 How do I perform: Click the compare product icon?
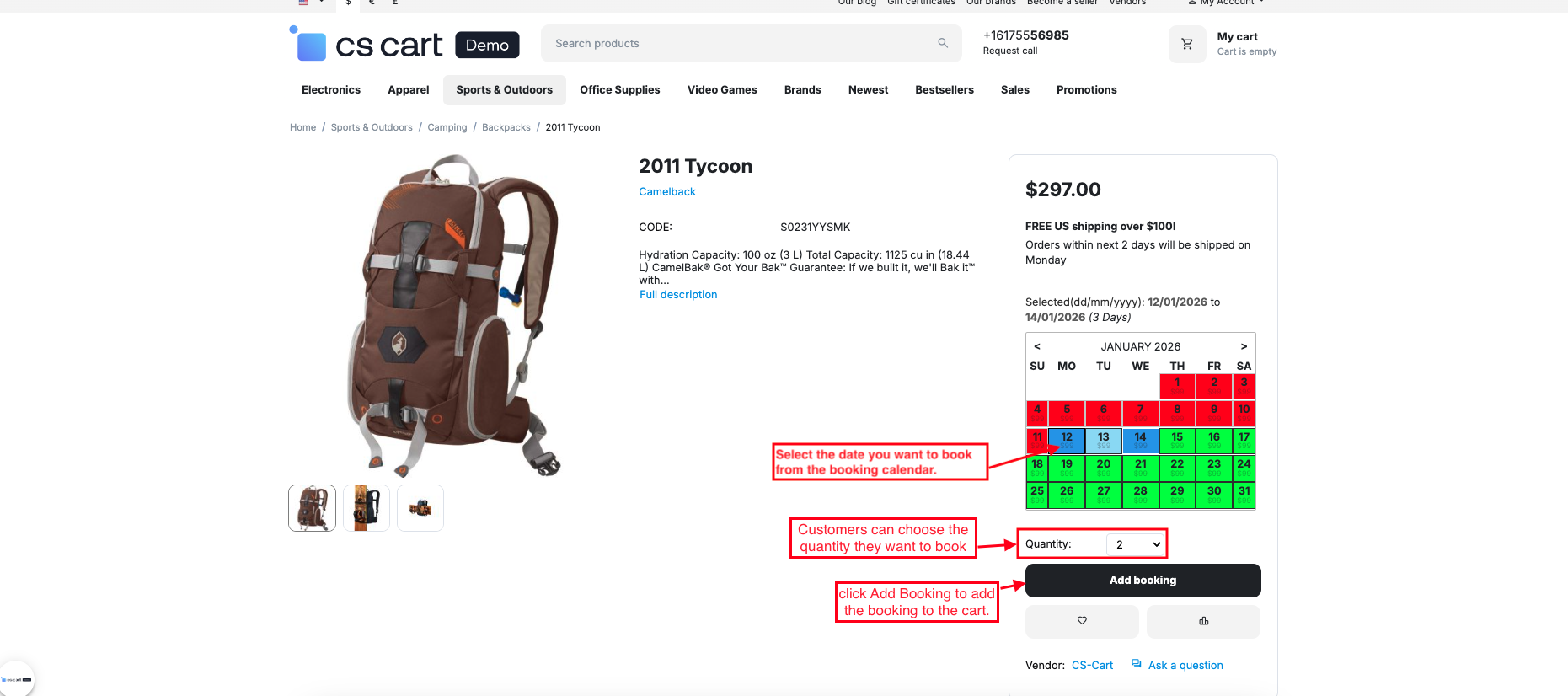pos(1203,621)
